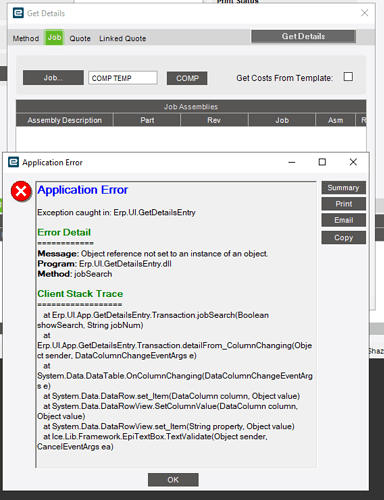Viewport: 384px width, 500px height.
Task: Email the error report
Action: tap(343, 220)
